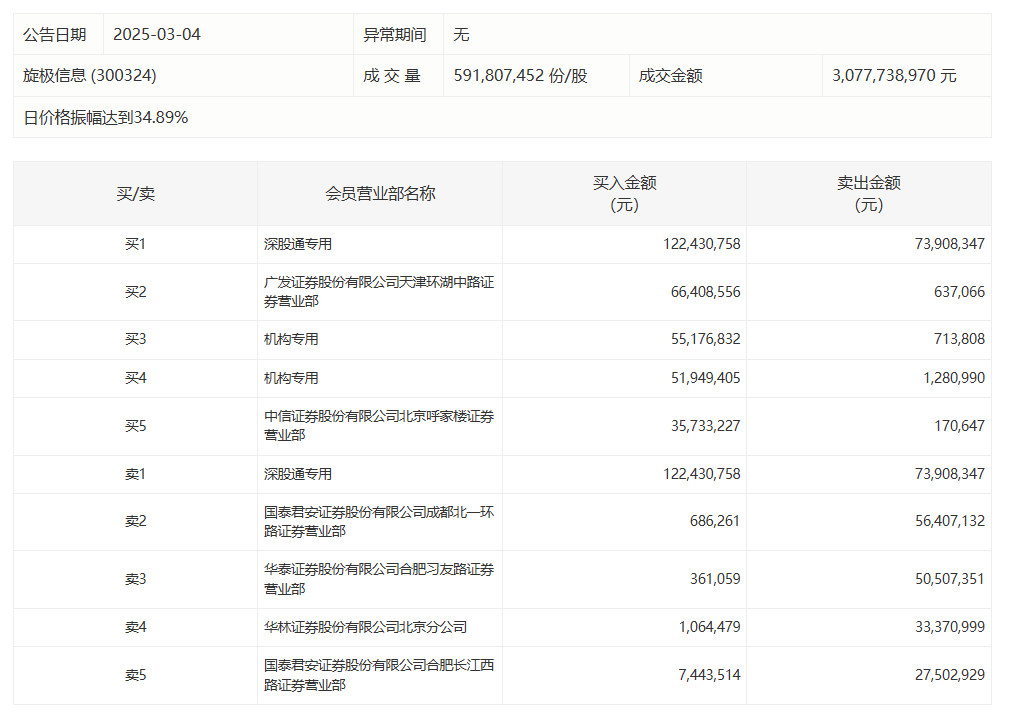The image size is (1009, 725).
Task: Click buy amount 1,064,479
Action: (x=710, y=627)
